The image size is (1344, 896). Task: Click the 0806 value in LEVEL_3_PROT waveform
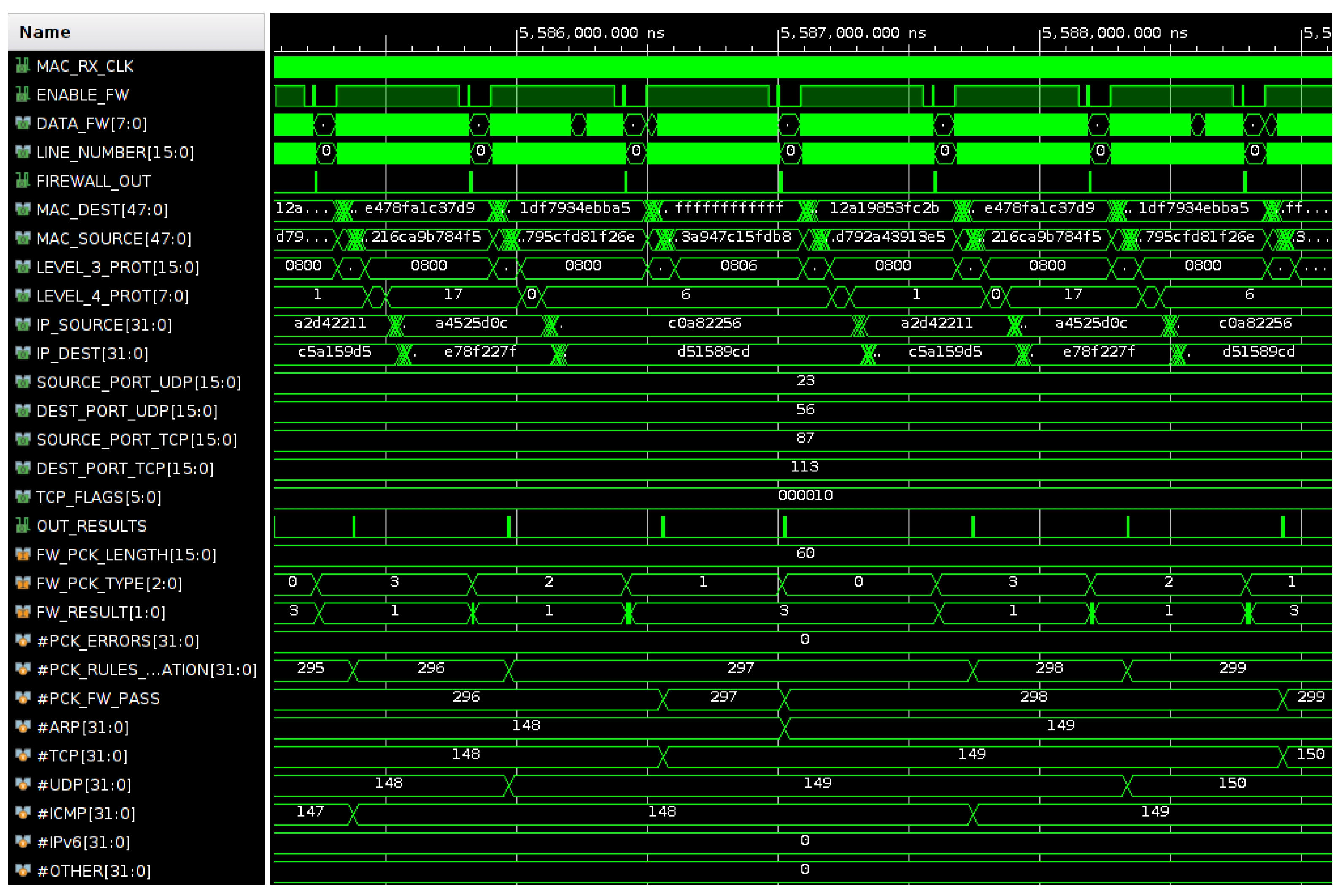(738, 266)
